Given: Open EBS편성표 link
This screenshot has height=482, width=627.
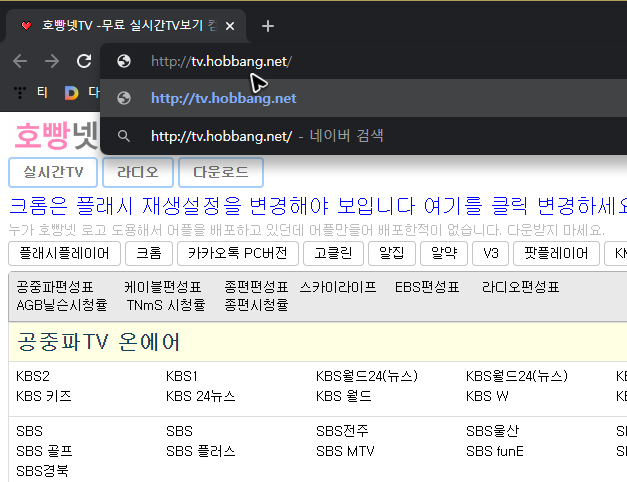Looking at the screenshot, I should [x=427, y=287].
